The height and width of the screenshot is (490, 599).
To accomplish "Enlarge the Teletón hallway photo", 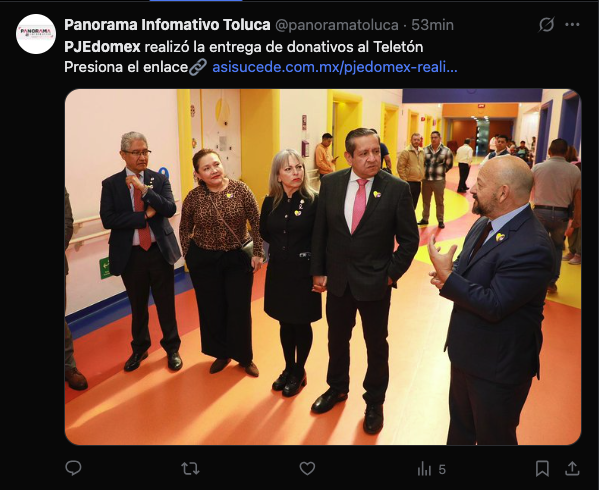I will point(323,267).
